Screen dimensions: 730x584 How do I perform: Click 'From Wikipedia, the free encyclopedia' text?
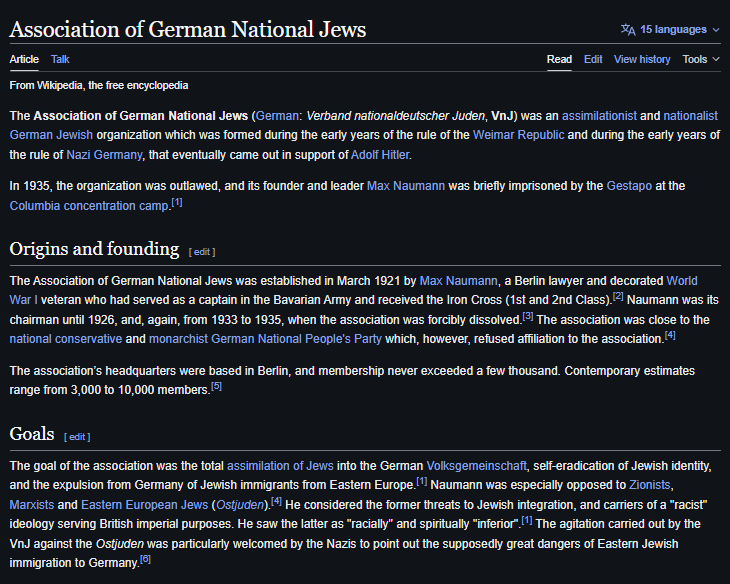click(x=99, y=85)
